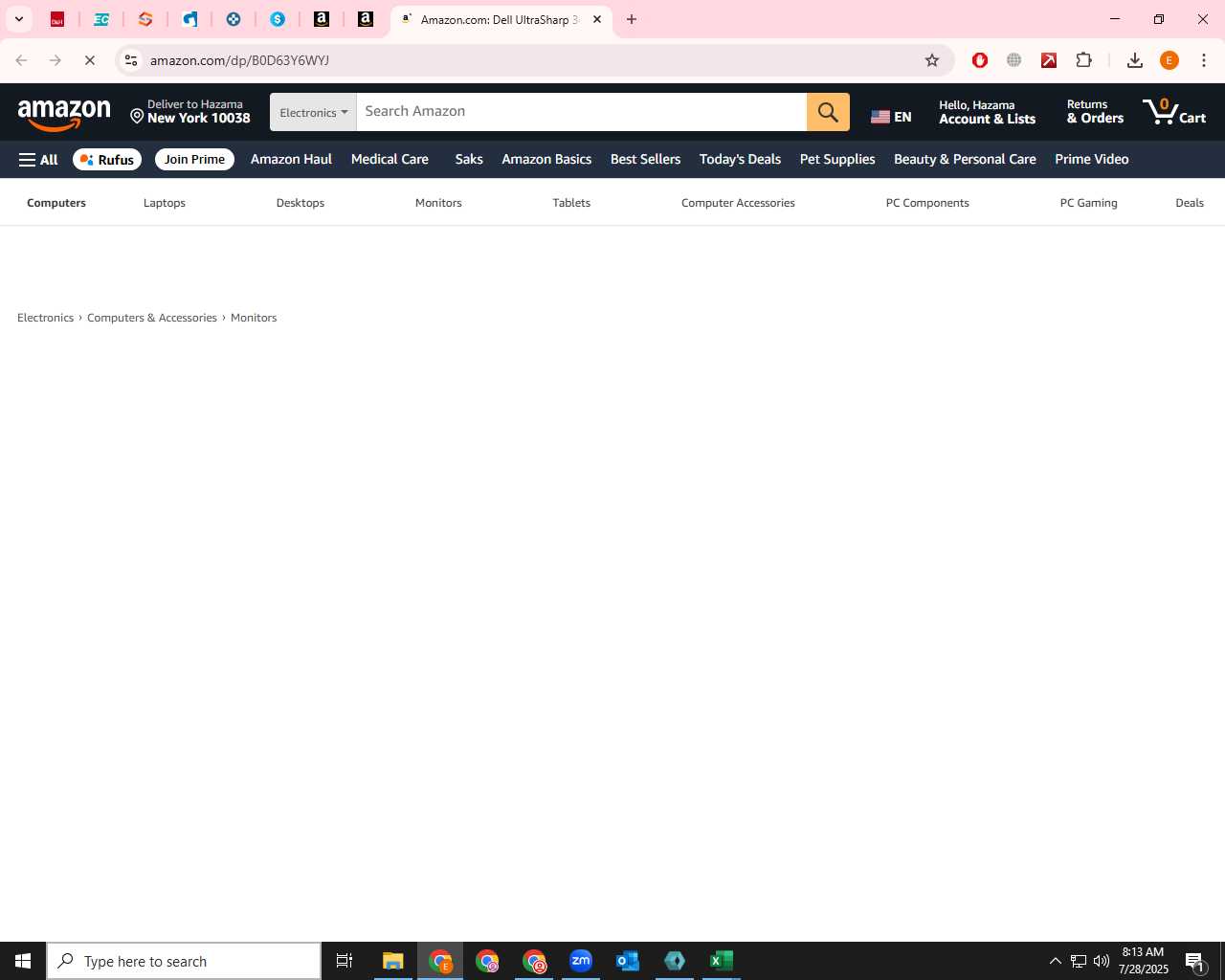Select the Desktops subnav item

pyautogui.click(x=301, y=203)
